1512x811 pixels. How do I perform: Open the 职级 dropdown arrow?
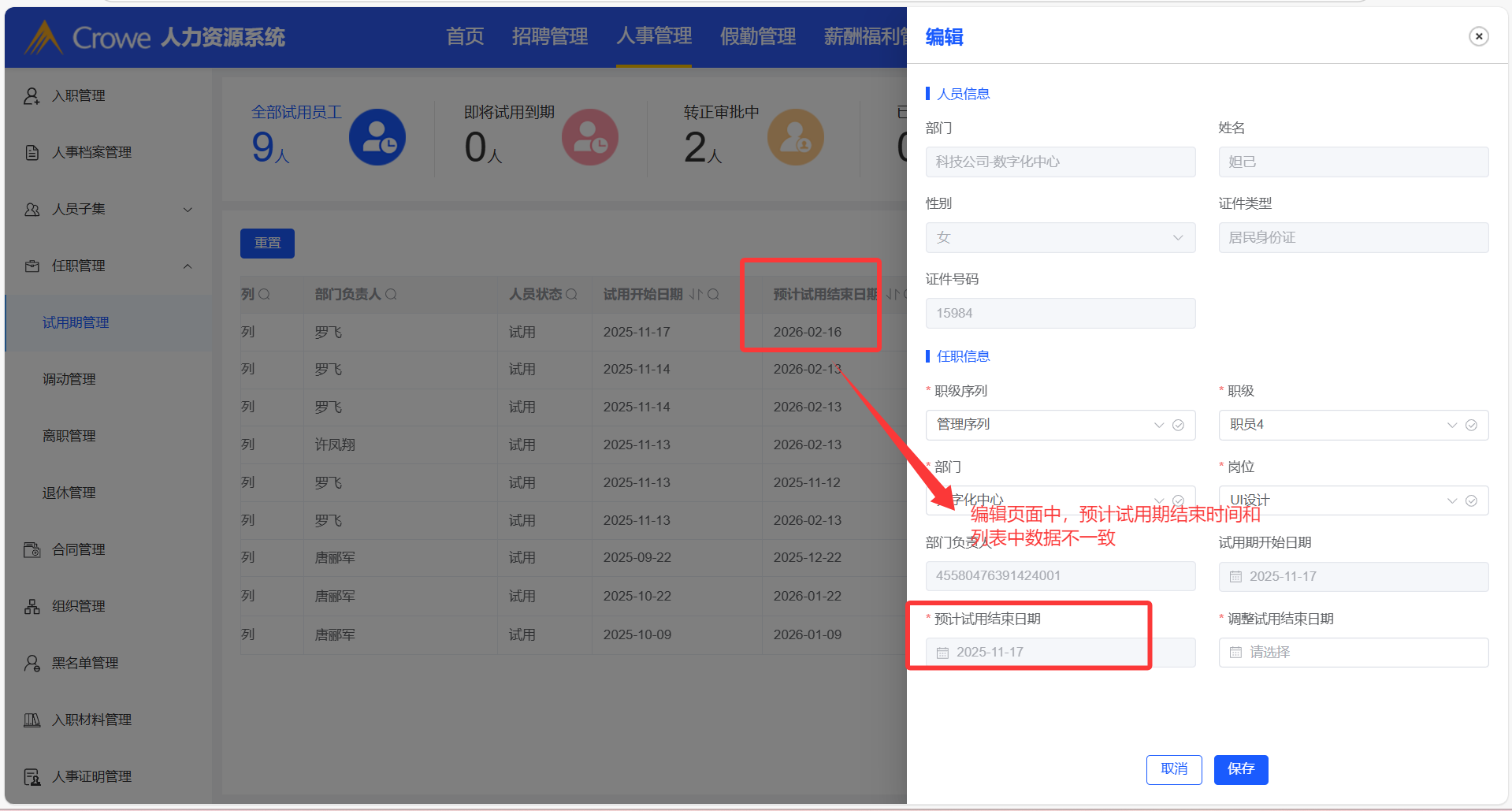[x=1452, y=426]
